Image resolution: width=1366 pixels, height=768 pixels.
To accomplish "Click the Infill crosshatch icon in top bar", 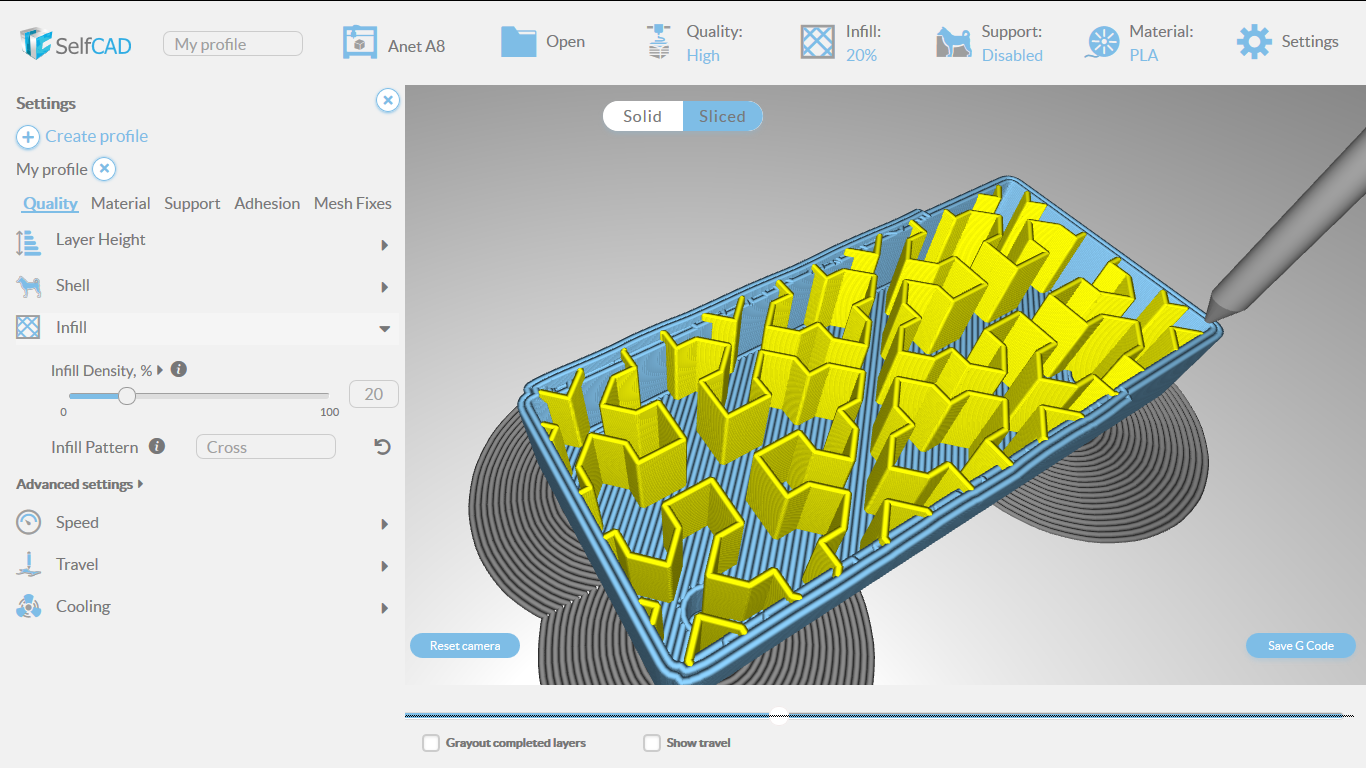I will click(x=817, y=42).
